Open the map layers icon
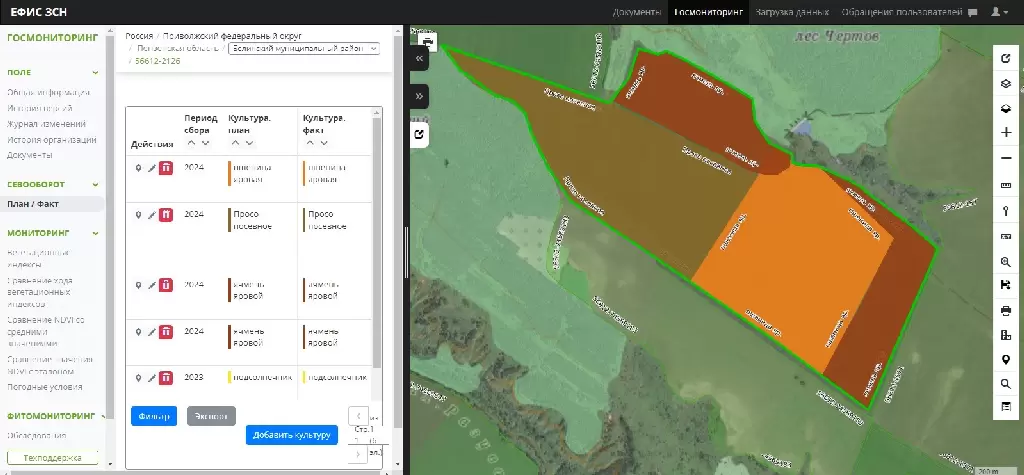This screenshot has height=475, width=1024. (x=1006, y=84)
